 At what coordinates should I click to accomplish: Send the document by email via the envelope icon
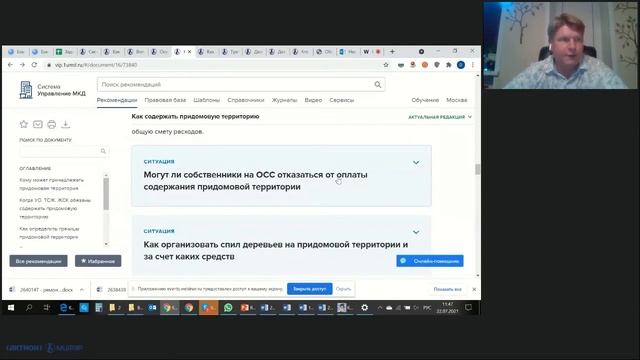pos(38,124)
